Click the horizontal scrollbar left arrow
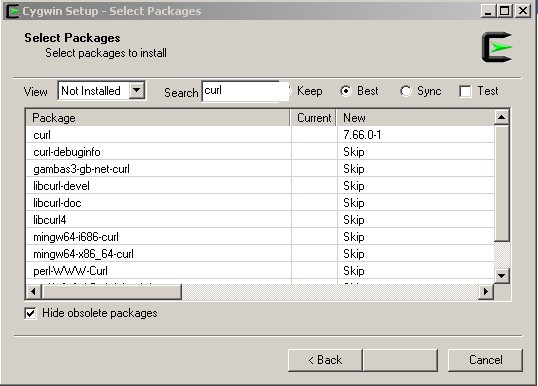The height and width of the screenshot is (386, 538). coord(34,292)
